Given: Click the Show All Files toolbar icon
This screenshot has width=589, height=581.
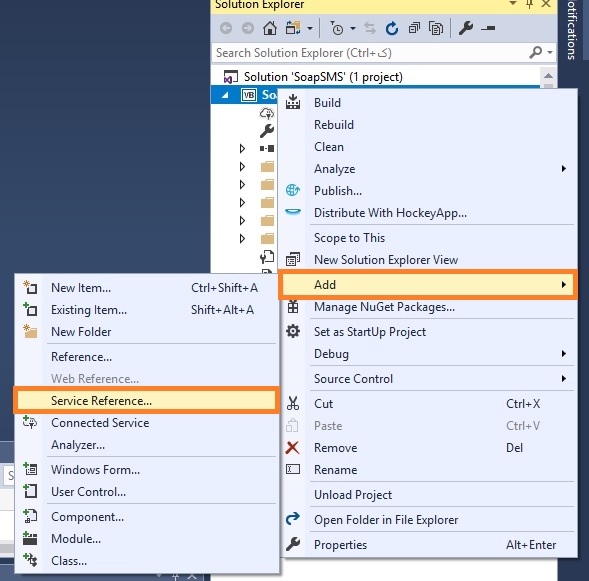Looking at the screenshot, I should (x=436, y=28).
